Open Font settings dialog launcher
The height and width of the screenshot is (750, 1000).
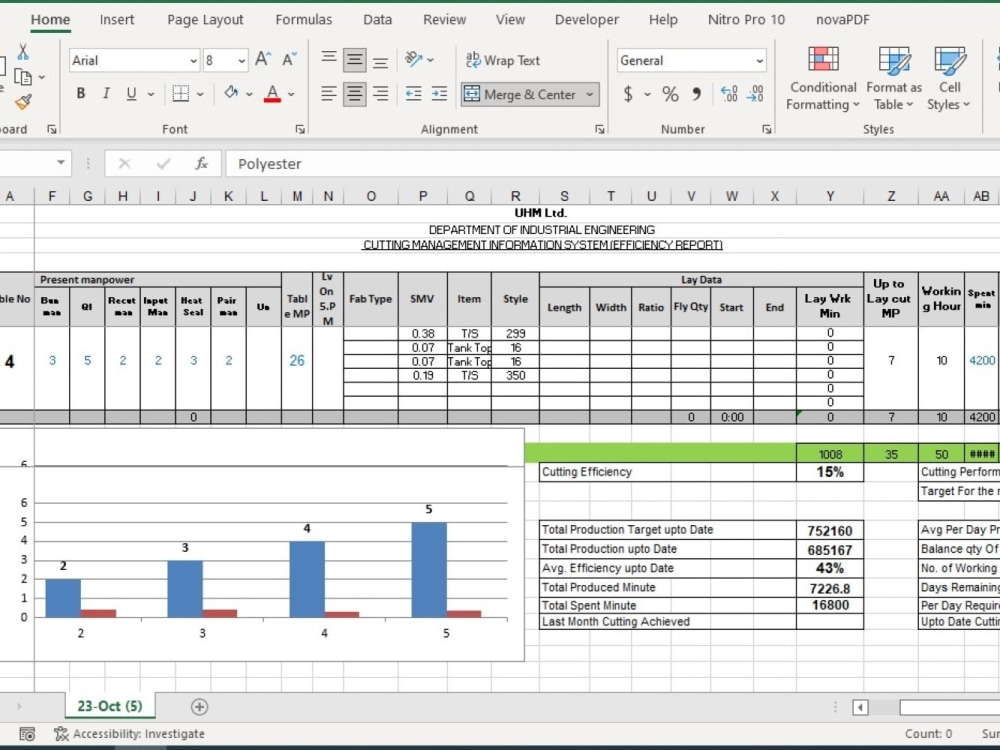pos(300,129)
